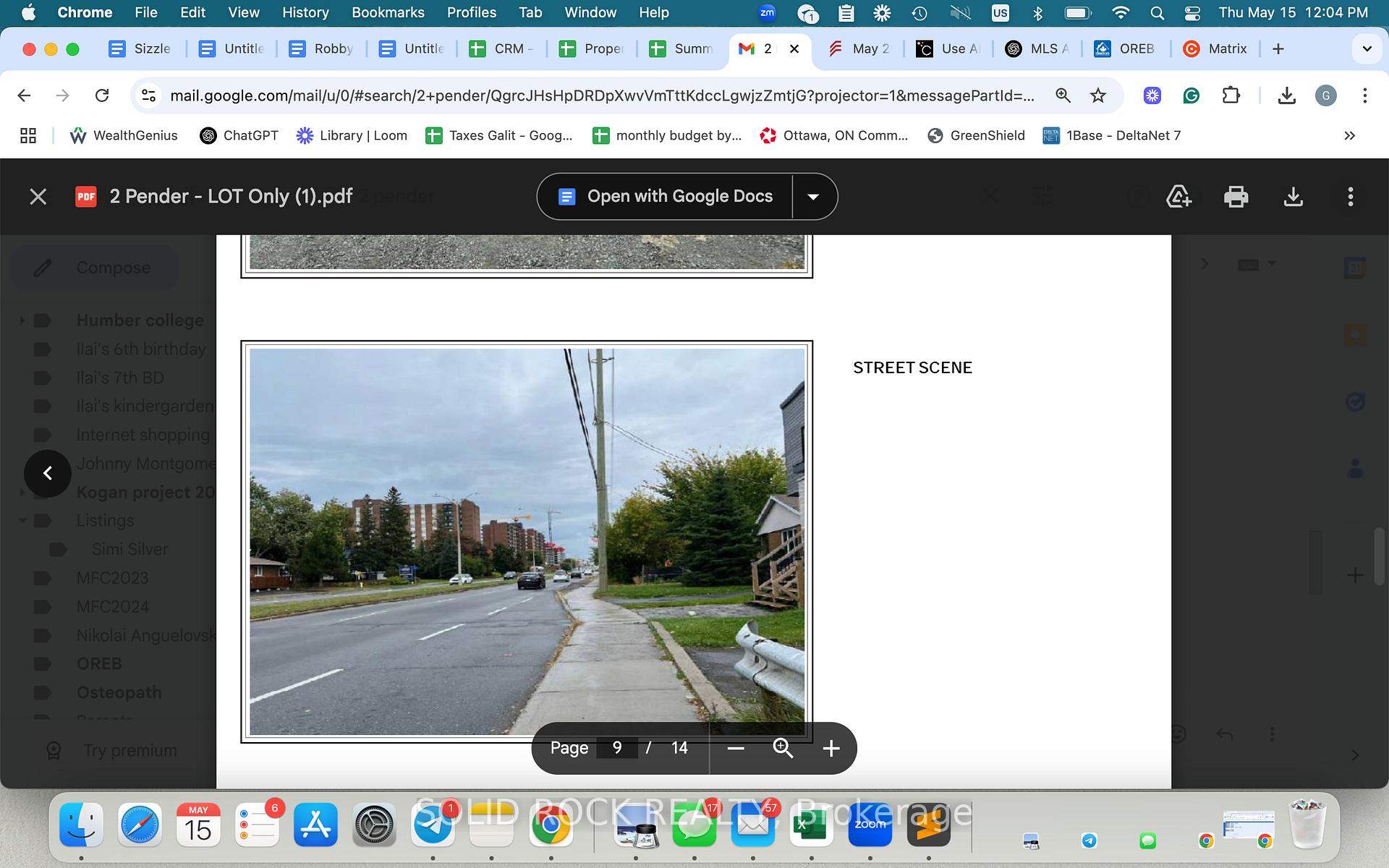1389x868 pixels.
Task: Bookmark this page star icon
Action: [x=1098, y=95]
